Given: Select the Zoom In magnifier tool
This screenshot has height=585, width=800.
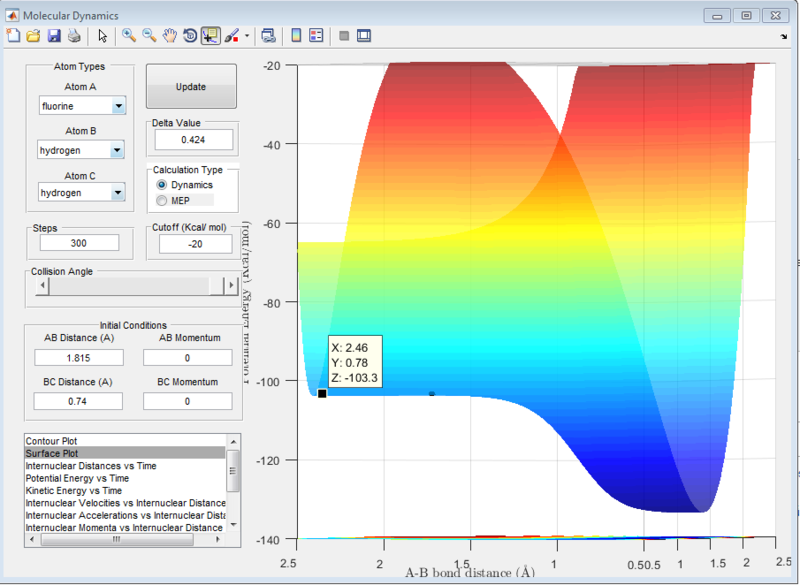Looking at the screenshot, I should 128,36.
